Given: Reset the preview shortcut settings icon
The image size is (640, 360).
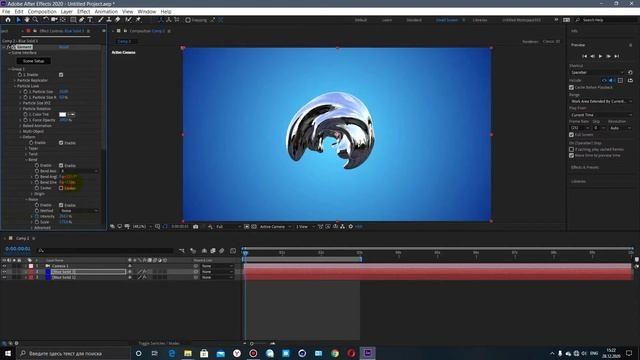Looking at the screenshot, I should 630,72.
